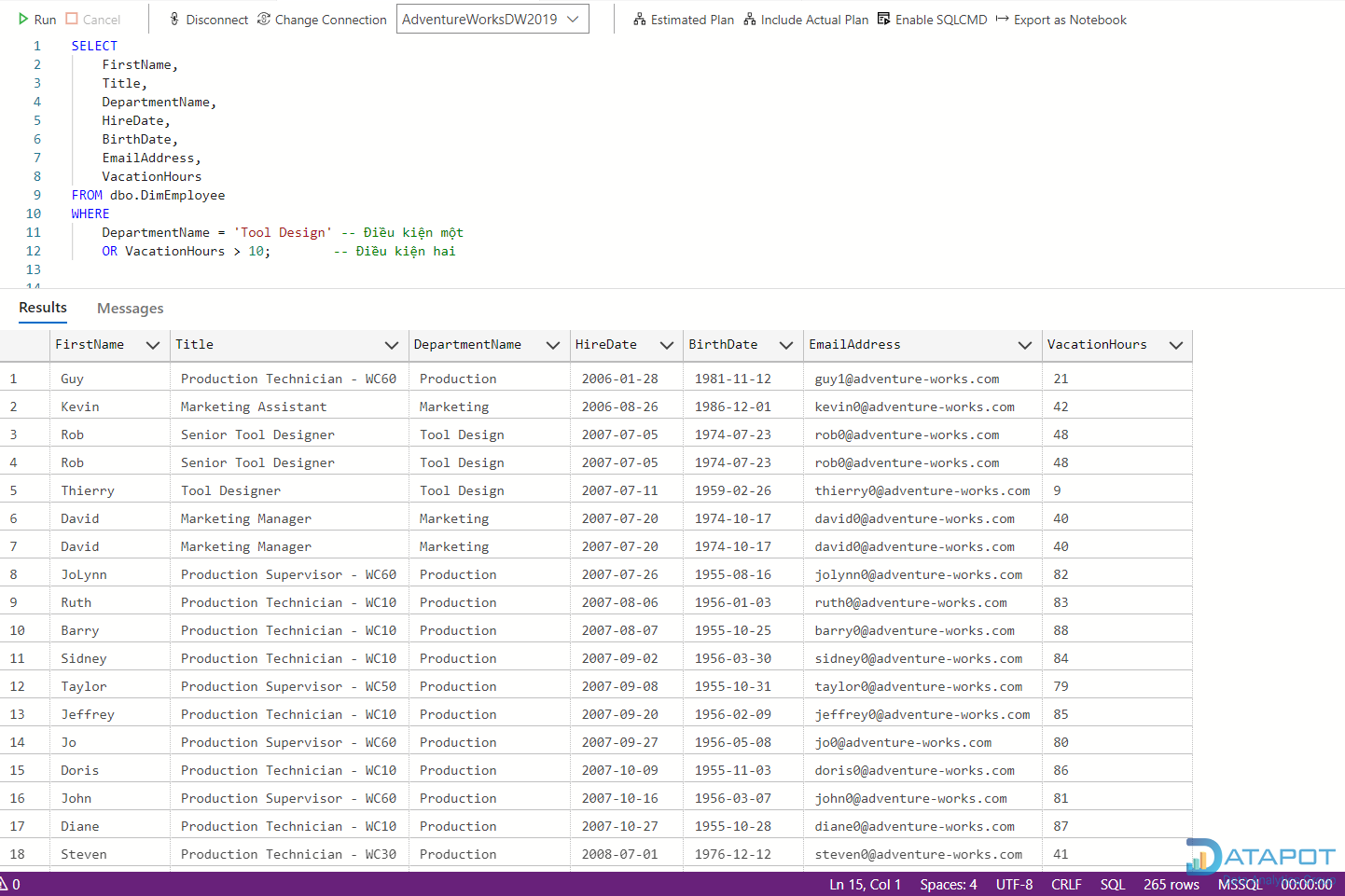Click the UTF-8 encoding in status bar
Screen dimensions: 1345x896
click(x=1014, y=885)
